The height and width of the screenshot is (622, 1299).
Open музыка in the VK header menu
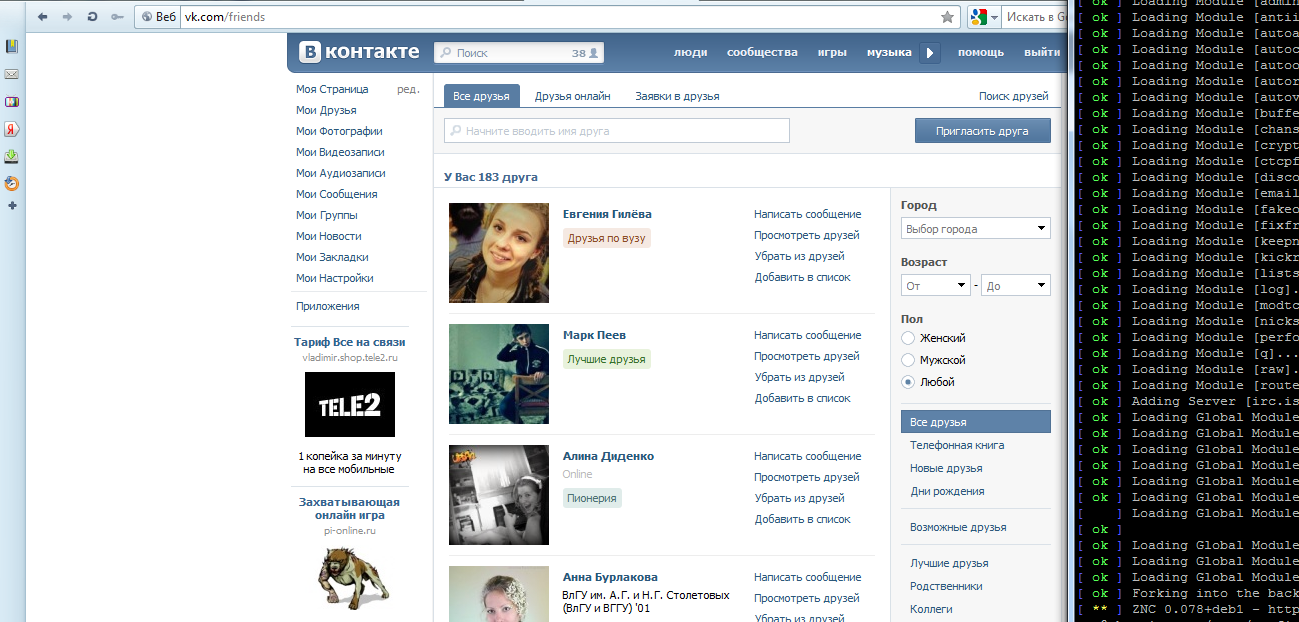[x=889, y=52]
